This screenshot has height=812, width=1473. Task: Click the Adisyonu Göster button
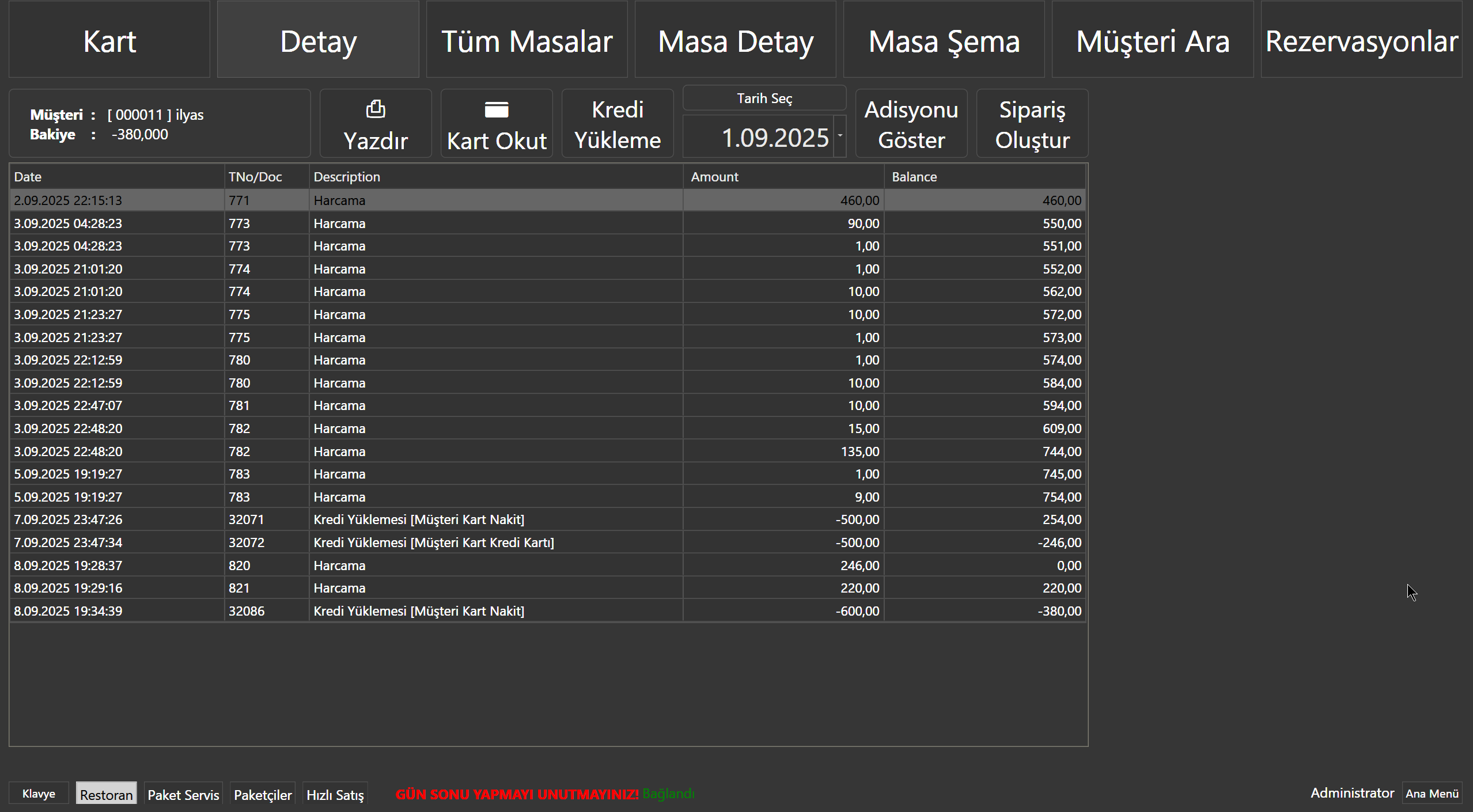[x=911, y=124]
